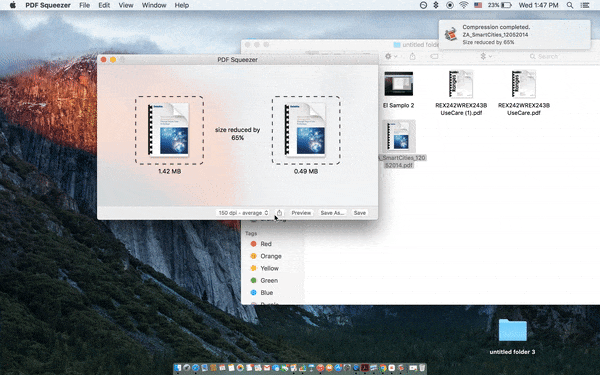Viewport: 600px width, 375px height.
Task: Click the Preview button in PDF Squeezer
Action: click(x=301, y=213)
